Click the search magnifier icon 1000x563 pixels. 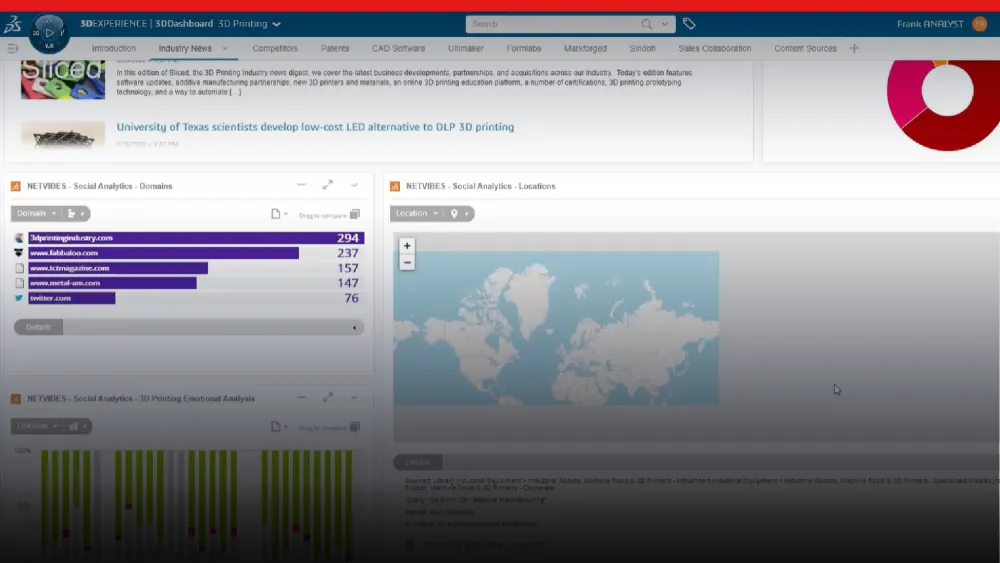click(x=647, y=24)
